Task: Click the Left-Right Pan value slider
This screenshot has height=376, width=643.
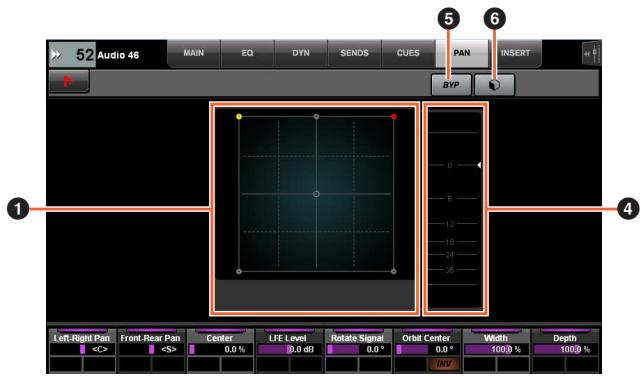Action: [x=82, y=349]
